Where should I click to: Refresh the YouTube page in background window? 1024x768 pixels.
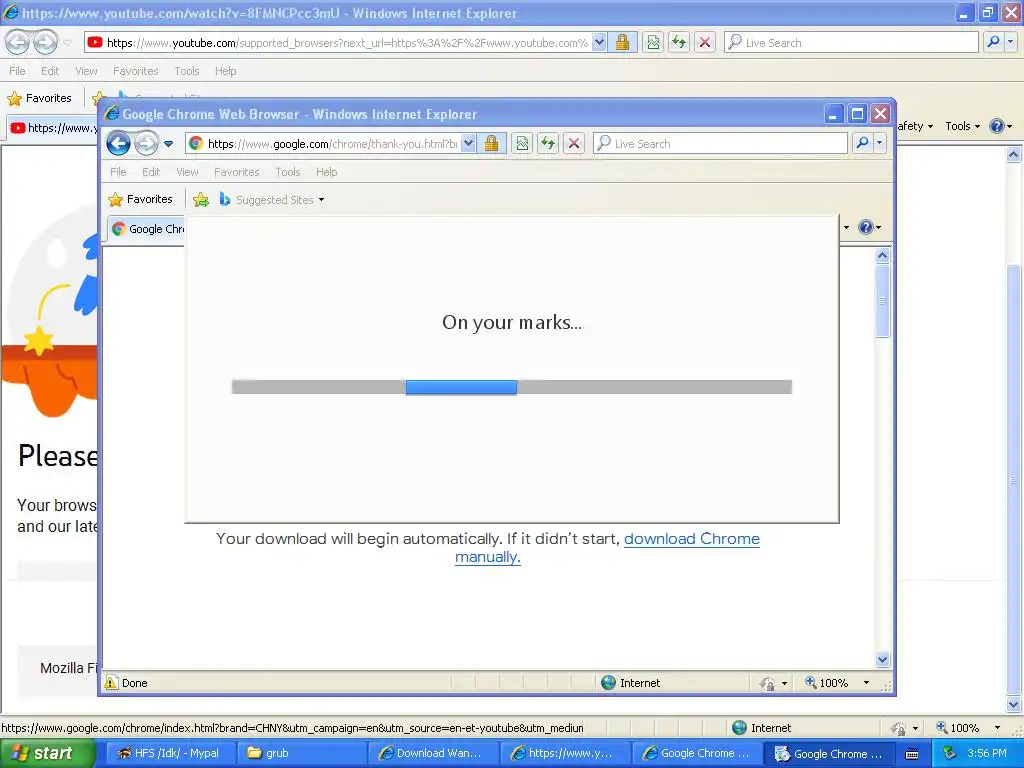coord(679,42)
